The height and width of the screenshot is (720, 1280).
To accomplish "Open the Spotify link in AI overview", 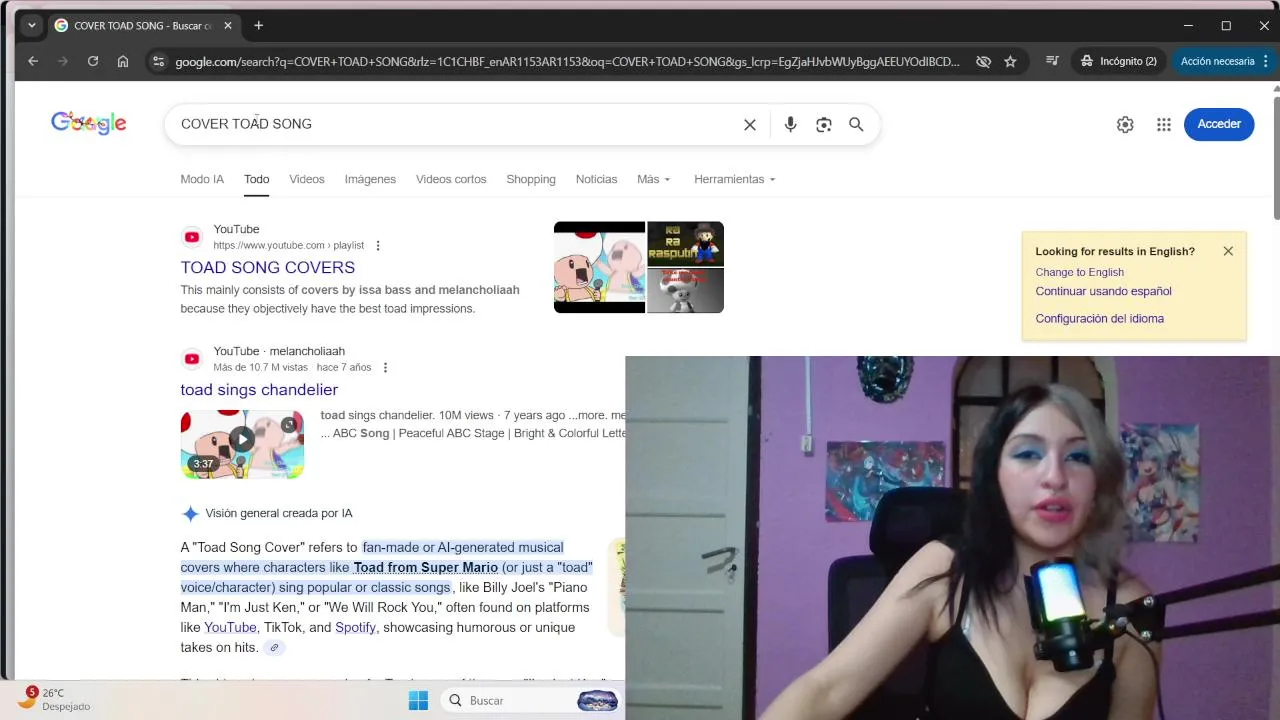I will point(355,627).
